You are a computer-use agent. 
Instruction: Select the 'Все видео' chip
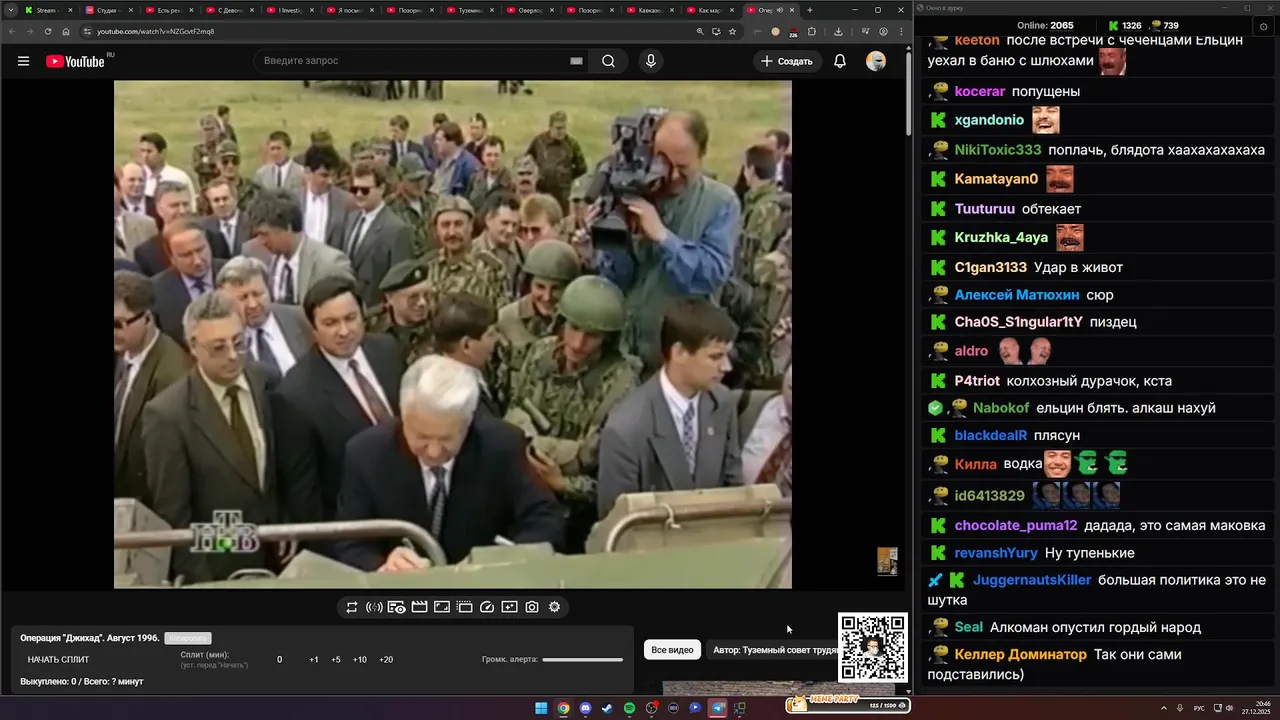(672, 650)
